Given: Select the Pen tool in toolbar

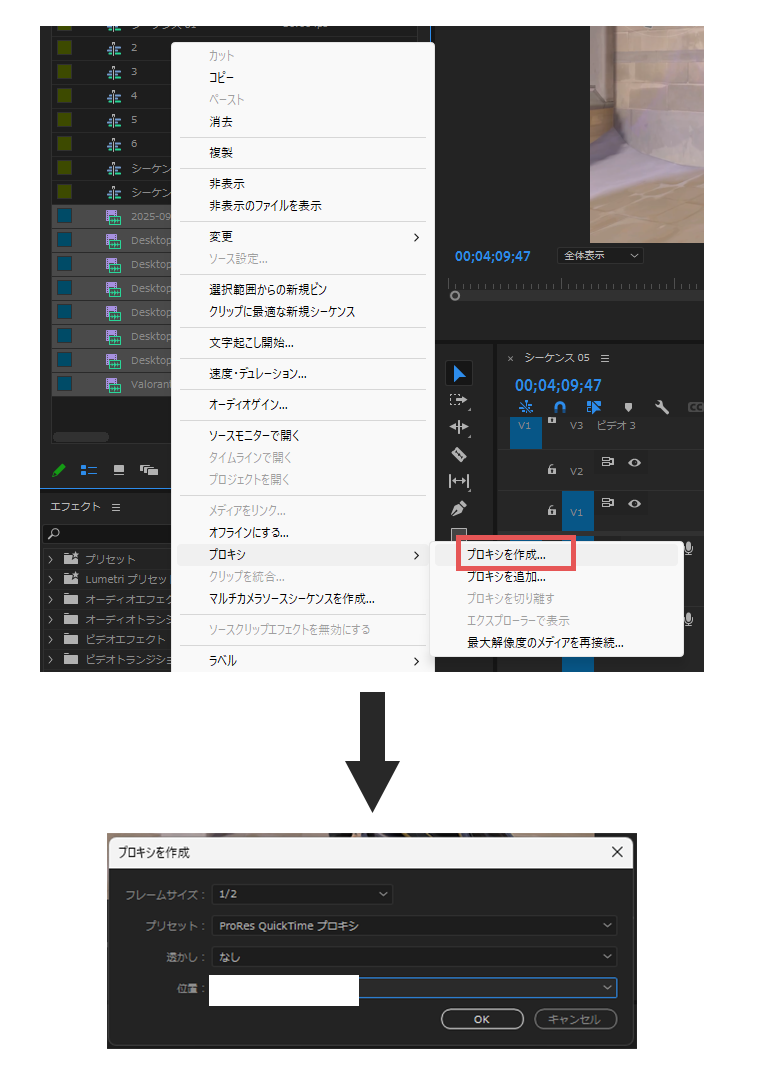Looking at the screenshot, I should click(x=459, y=508).
